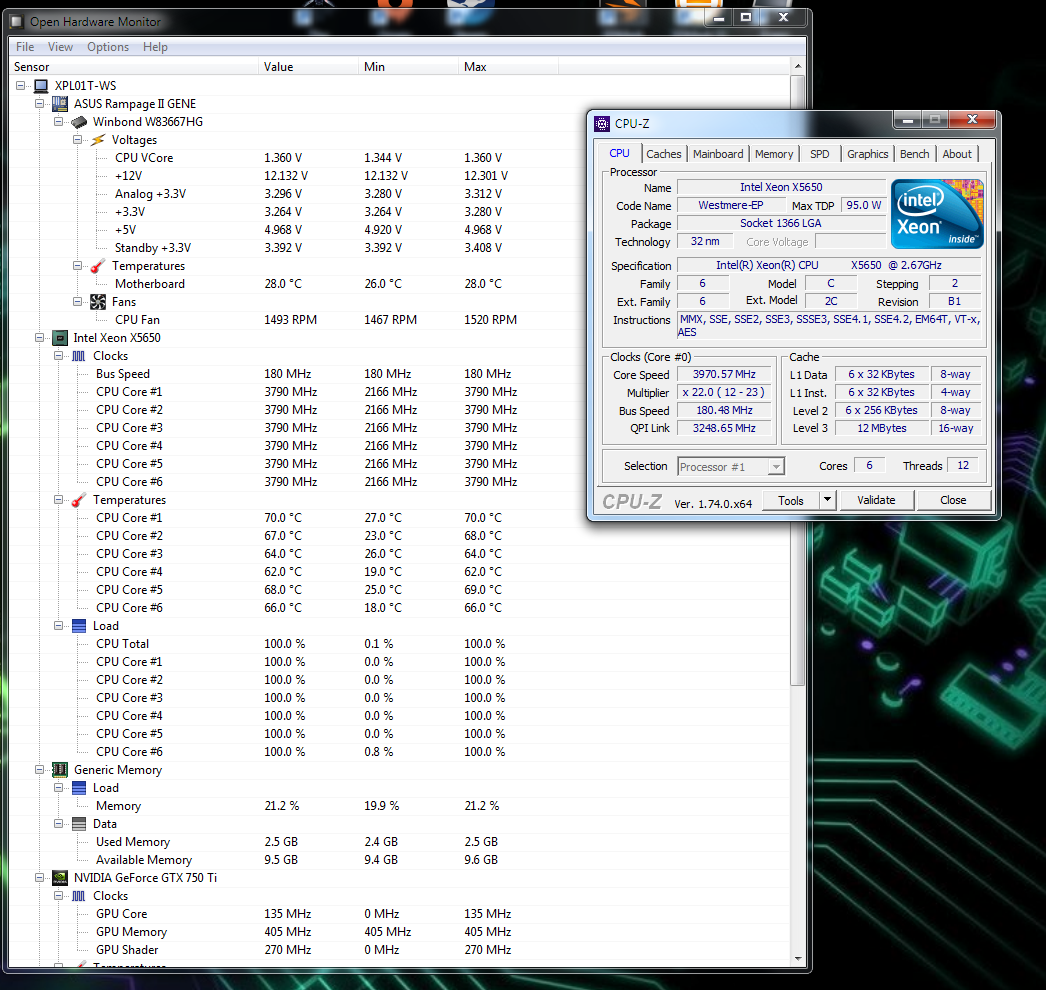The width and height of the screenshot is (1046, 990).
Task: Click the blue Load icon under Generic Memory
Action: click(x=79, y=788)
